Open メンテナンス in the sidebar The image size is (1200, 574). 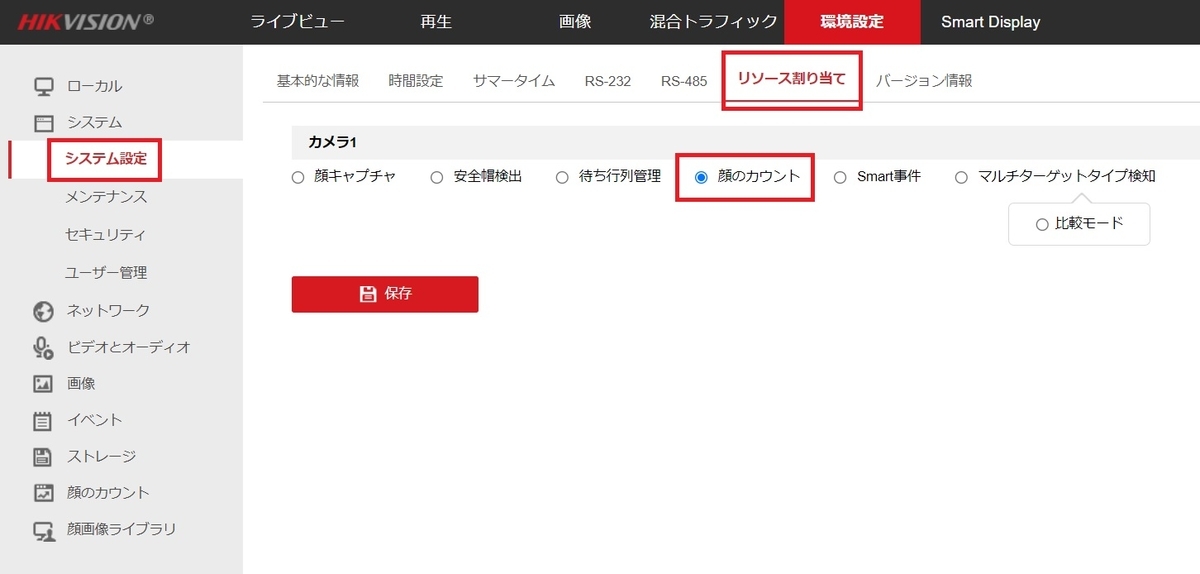pyautogui.click(x=106, y=197)
